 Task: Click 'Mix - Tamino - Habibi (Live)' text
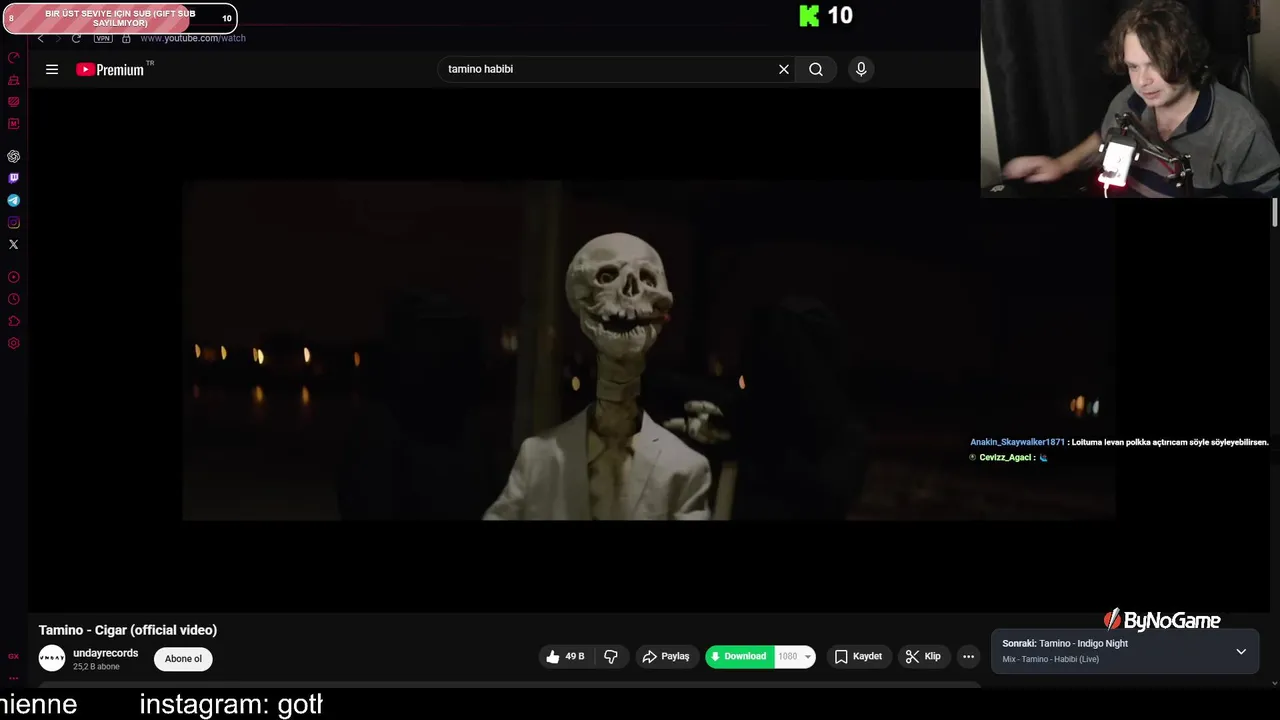tap(1050, 659)
